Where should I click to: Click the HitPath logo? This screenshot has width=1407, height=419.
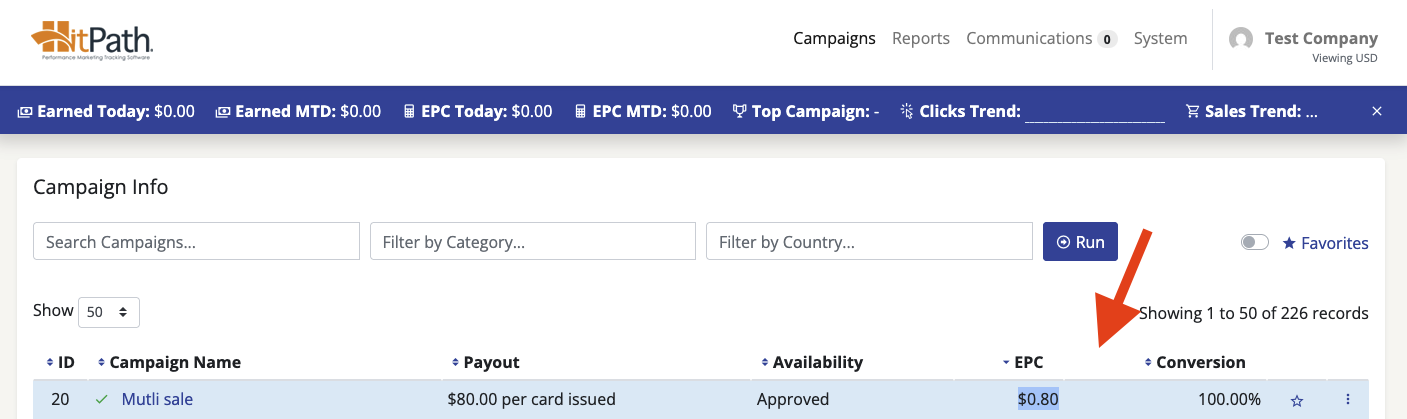coord(92,41)
